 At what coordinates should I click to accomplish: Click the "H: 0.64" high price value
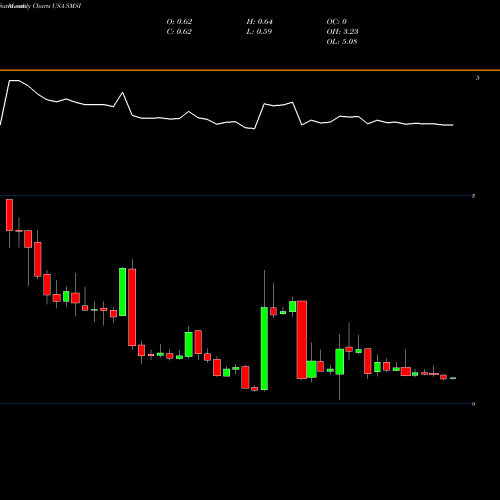pos(260,22)
